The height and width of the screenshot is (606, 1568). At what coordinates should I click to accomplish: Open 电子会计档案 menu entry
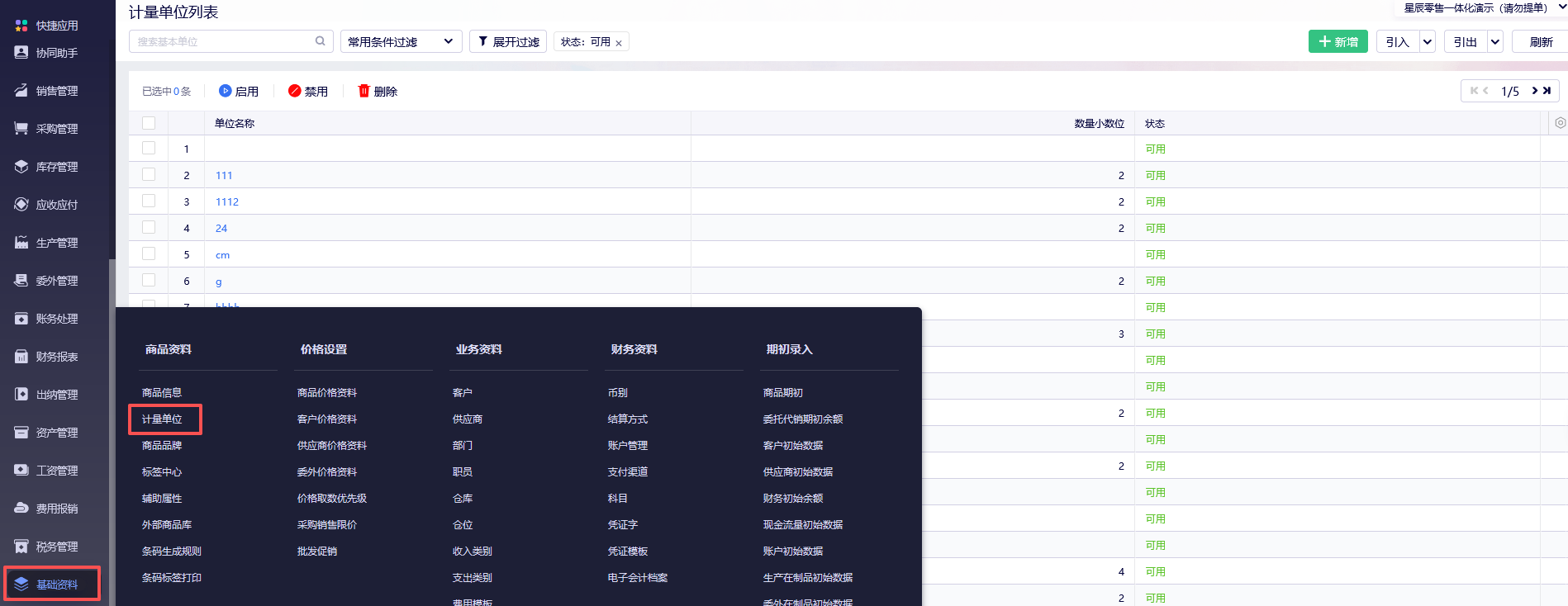click(638, 577)
